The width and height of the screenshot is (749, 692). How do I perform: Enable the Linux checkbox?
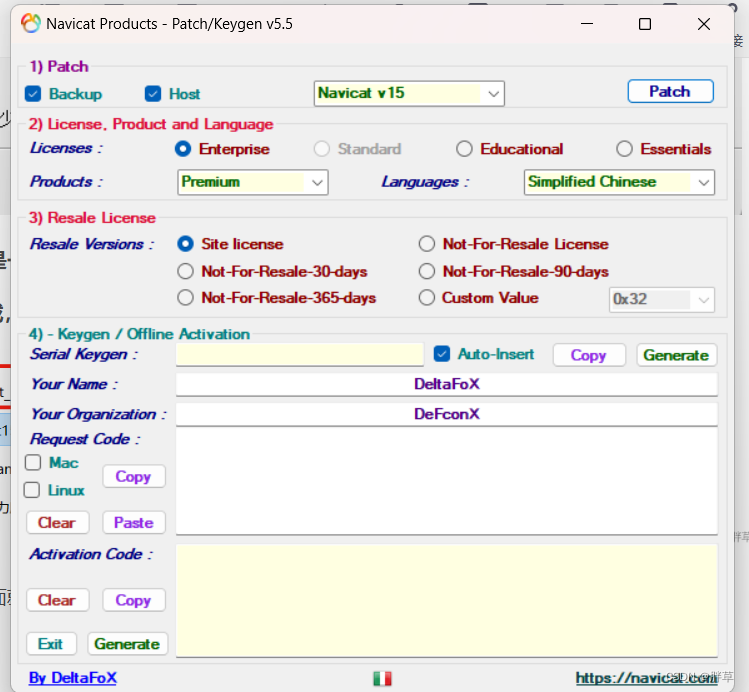click(32, 490)
